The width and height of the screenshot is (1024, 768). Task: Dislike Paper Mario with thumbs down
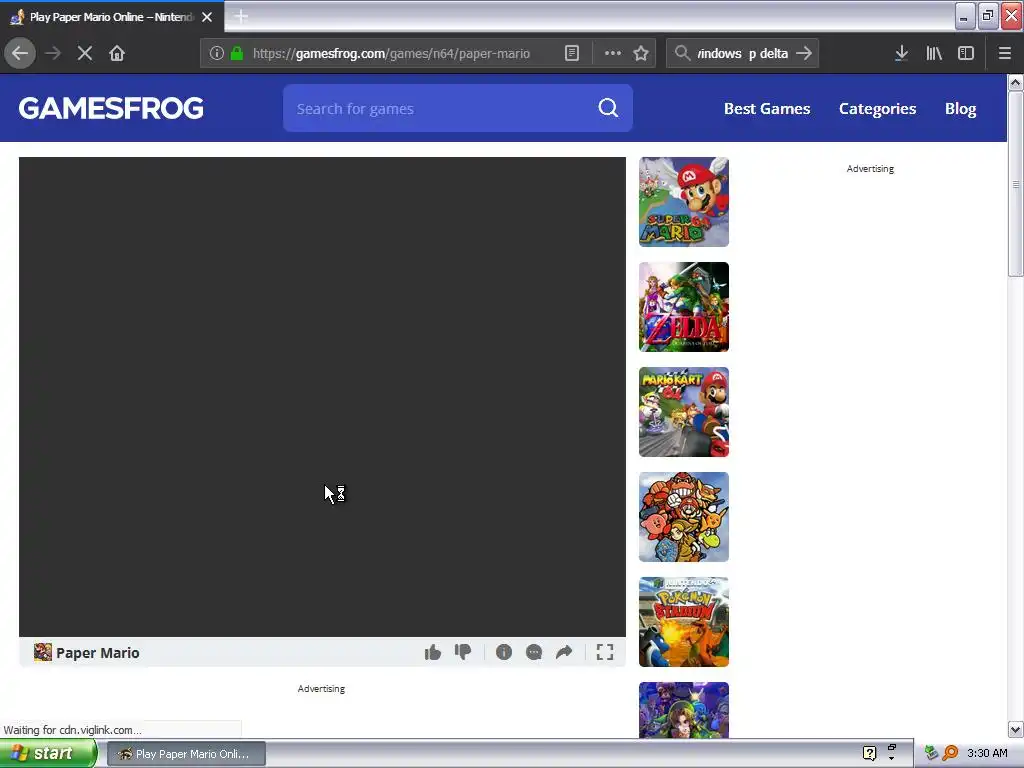[x=463, y=652]
